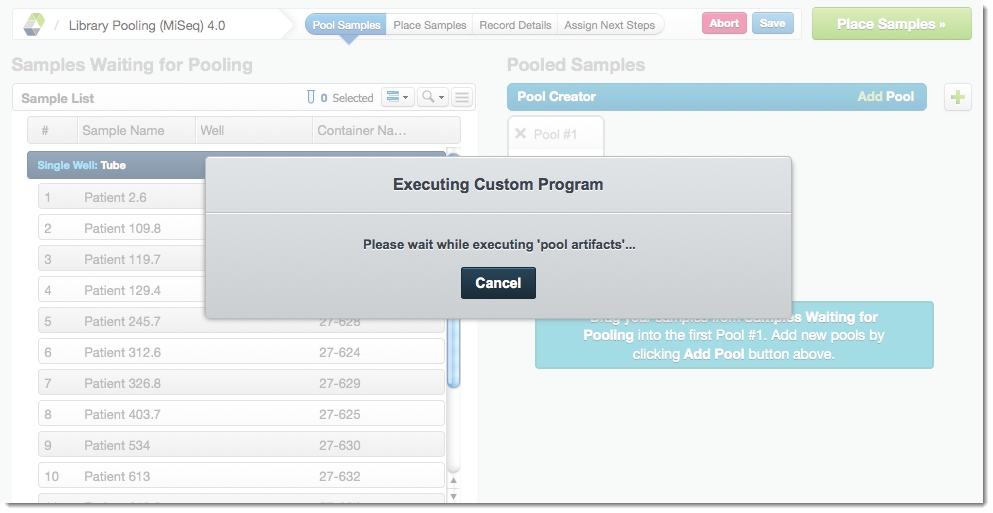Sort by the Sample Name column header

123,130
